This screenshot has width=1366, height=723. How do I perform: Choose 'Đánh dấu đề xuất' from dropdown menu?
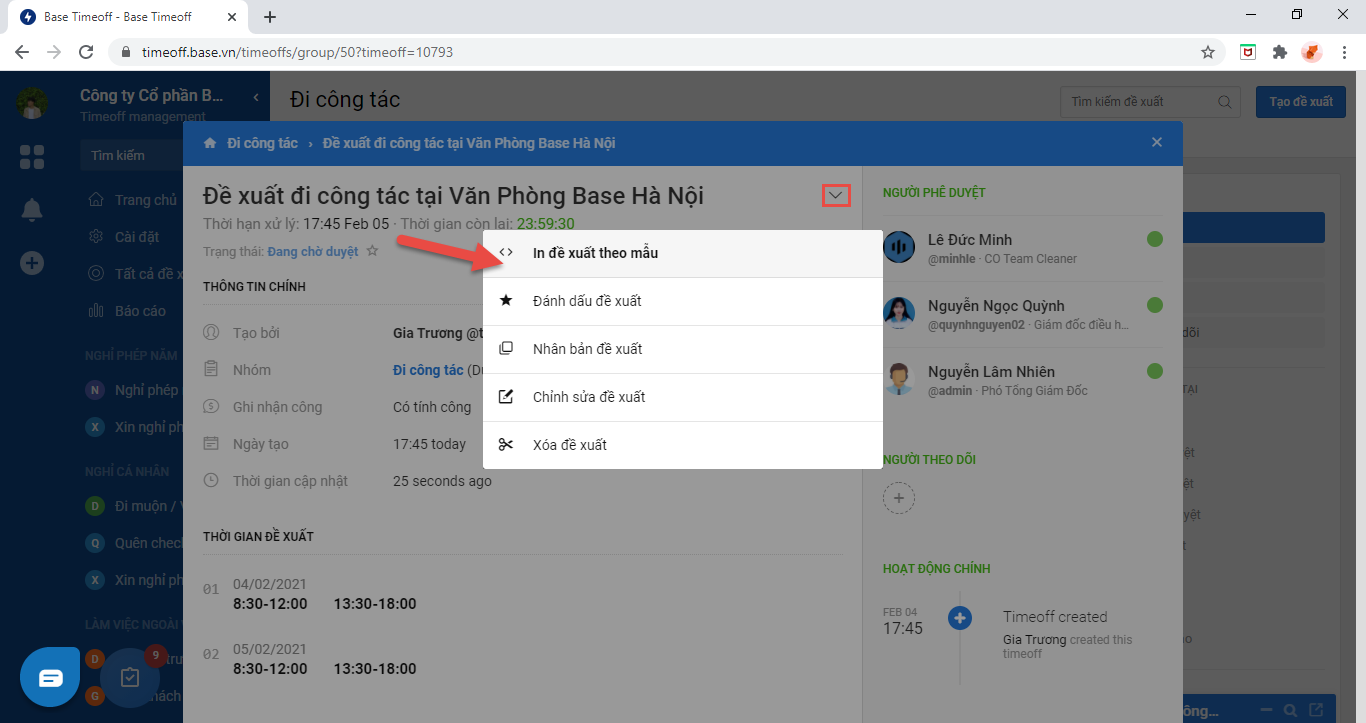click(682, 301)
